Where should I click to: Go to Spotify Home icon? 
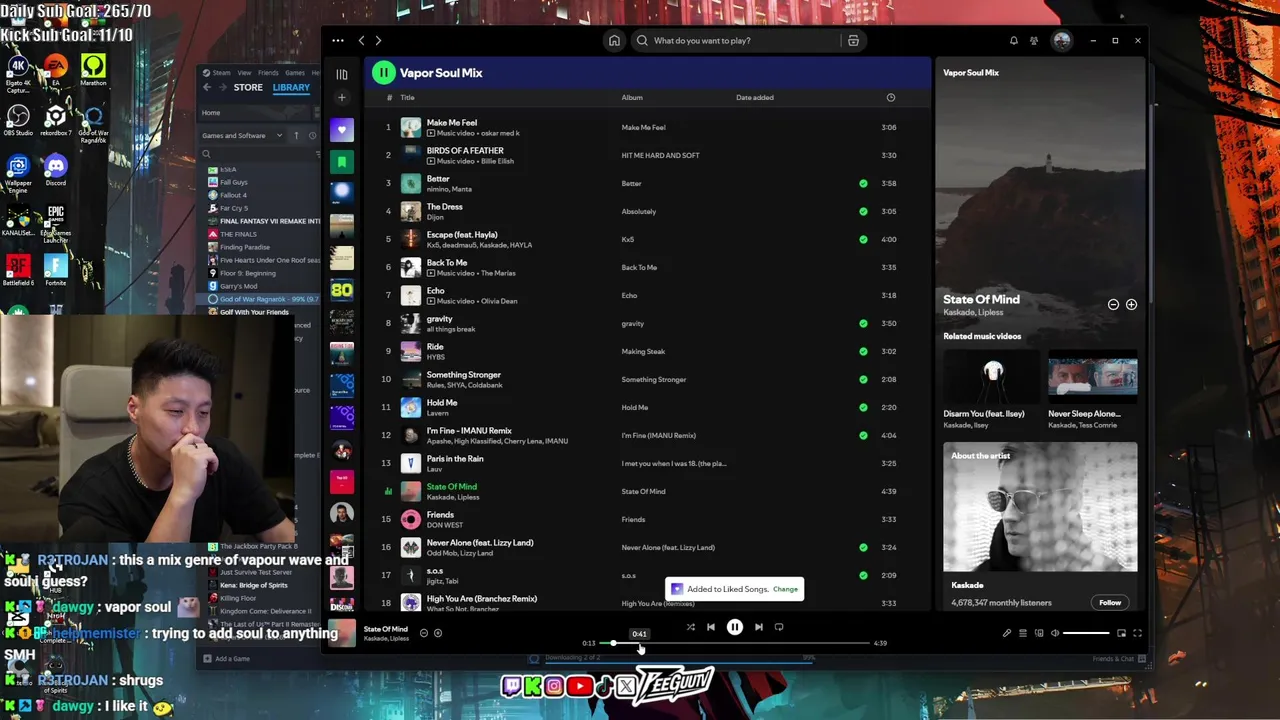[614, 41]
